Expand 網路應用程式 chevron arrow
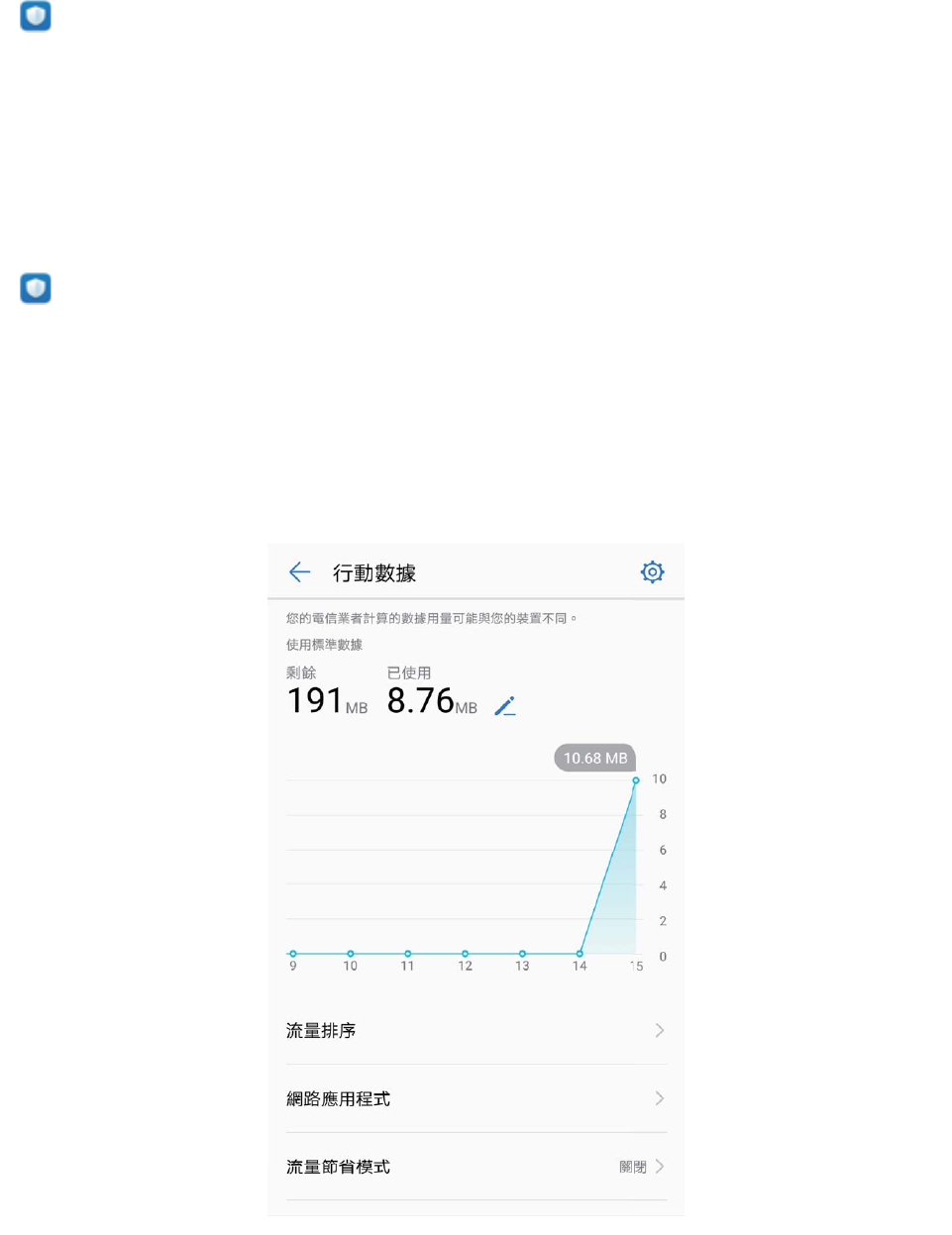Image resolution: width=952 pixels, height=1235 pixels. click(660, 1098)
